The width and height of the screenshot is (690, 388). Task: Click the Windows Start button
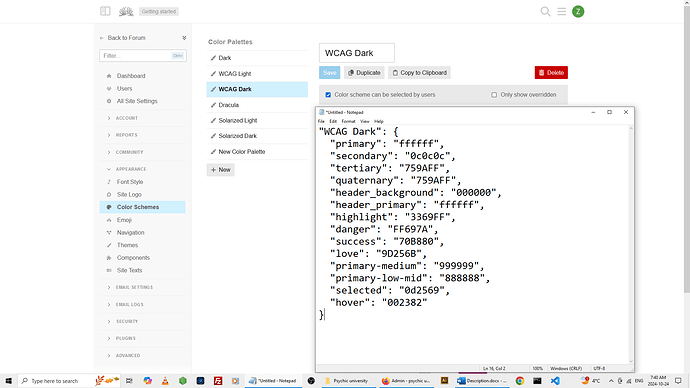click(x=8, y=381)
